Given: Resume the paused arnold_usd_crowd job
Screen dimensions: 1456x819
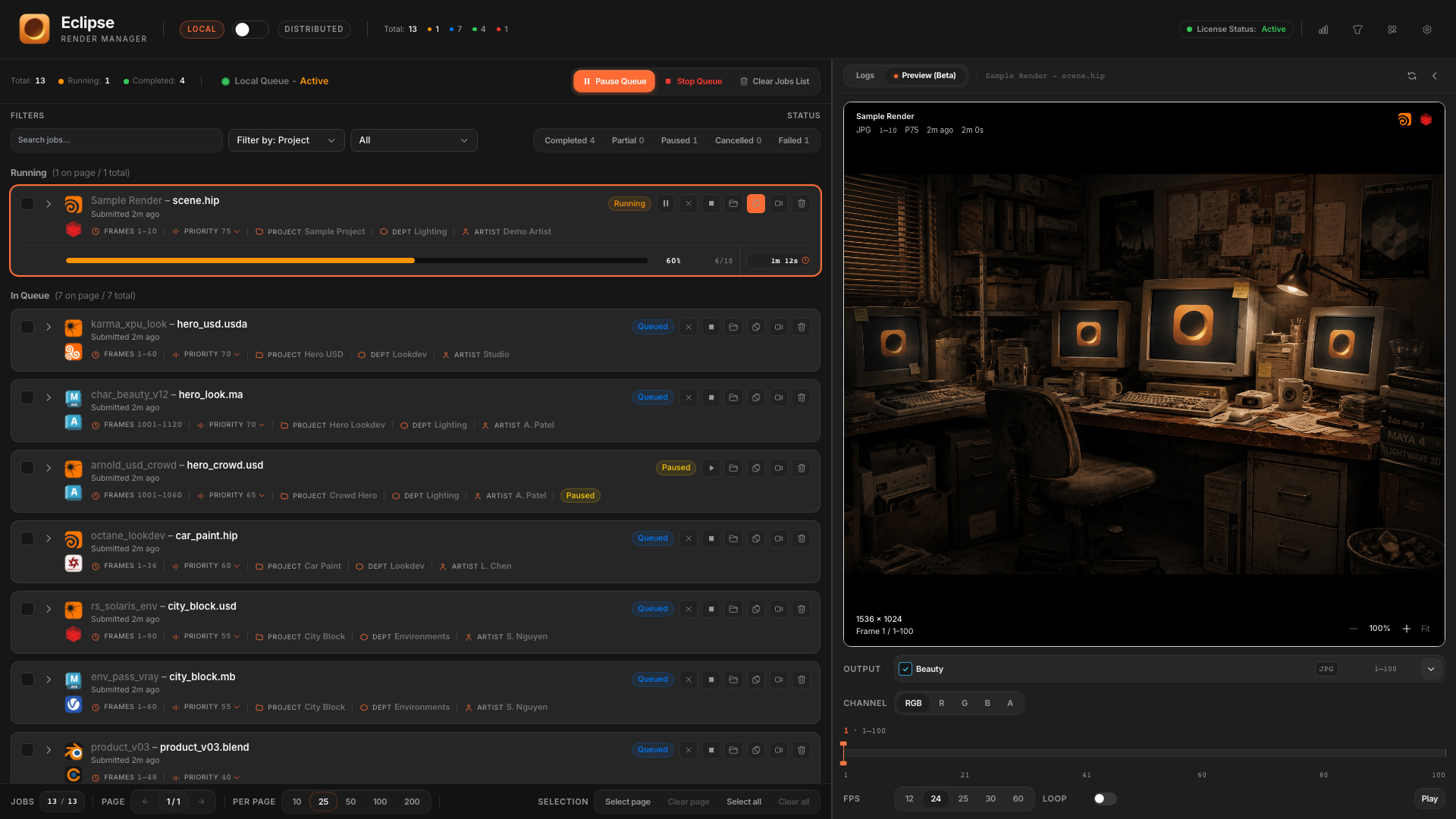Looking at the screenshot, I should point(711,468).
